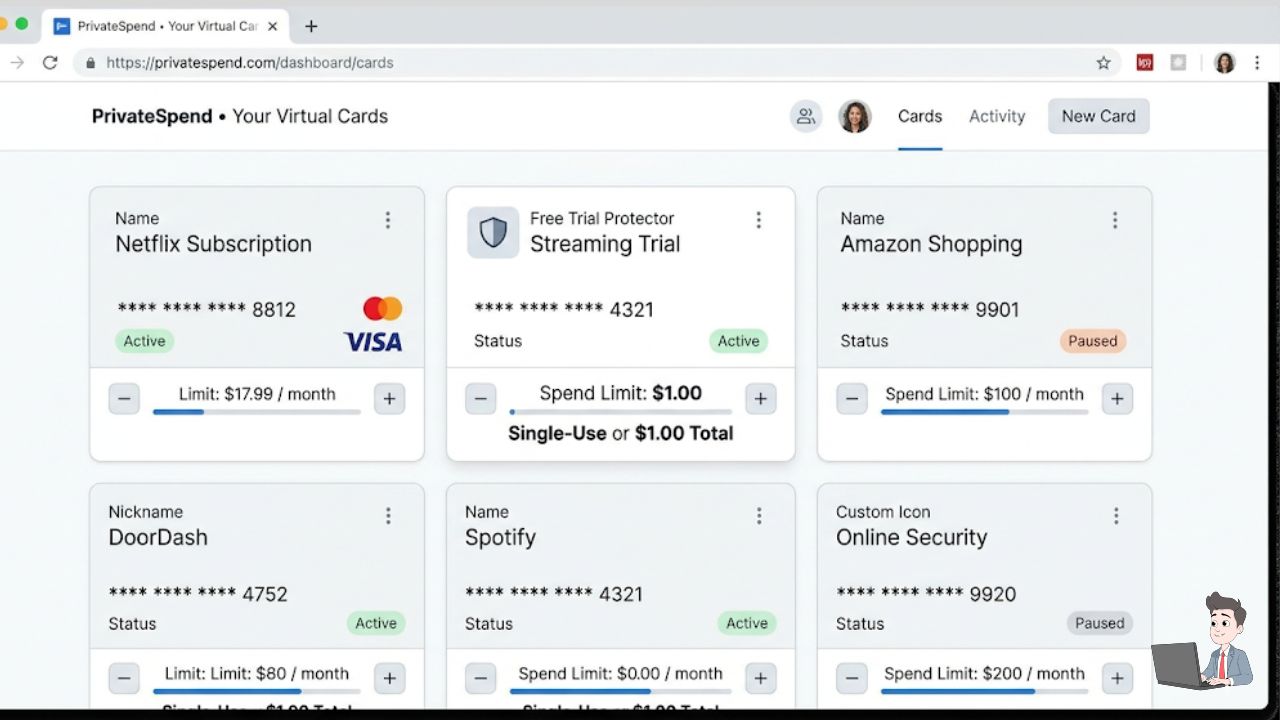This screenshot has width=1280, height=720.
Task: Adjust the Netflix limit slider bar
Action: [x=256, y=412]
